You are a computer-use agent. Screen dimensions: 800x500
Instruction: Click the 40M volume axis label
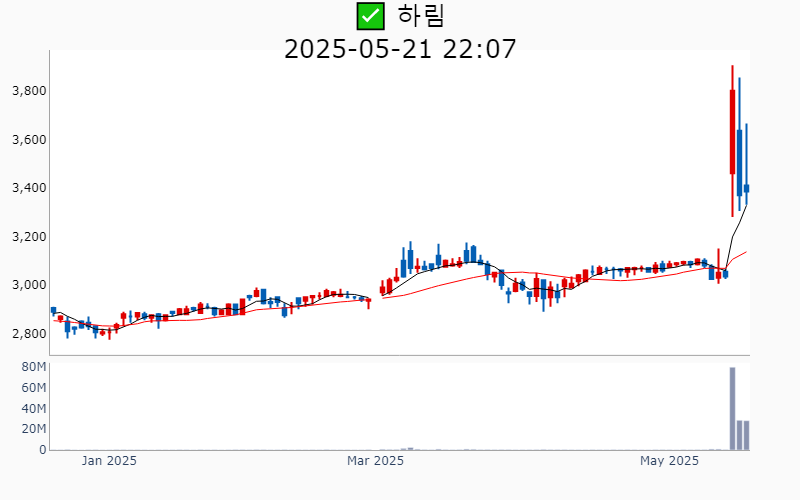pyautogui.click(x=34, y=409)
